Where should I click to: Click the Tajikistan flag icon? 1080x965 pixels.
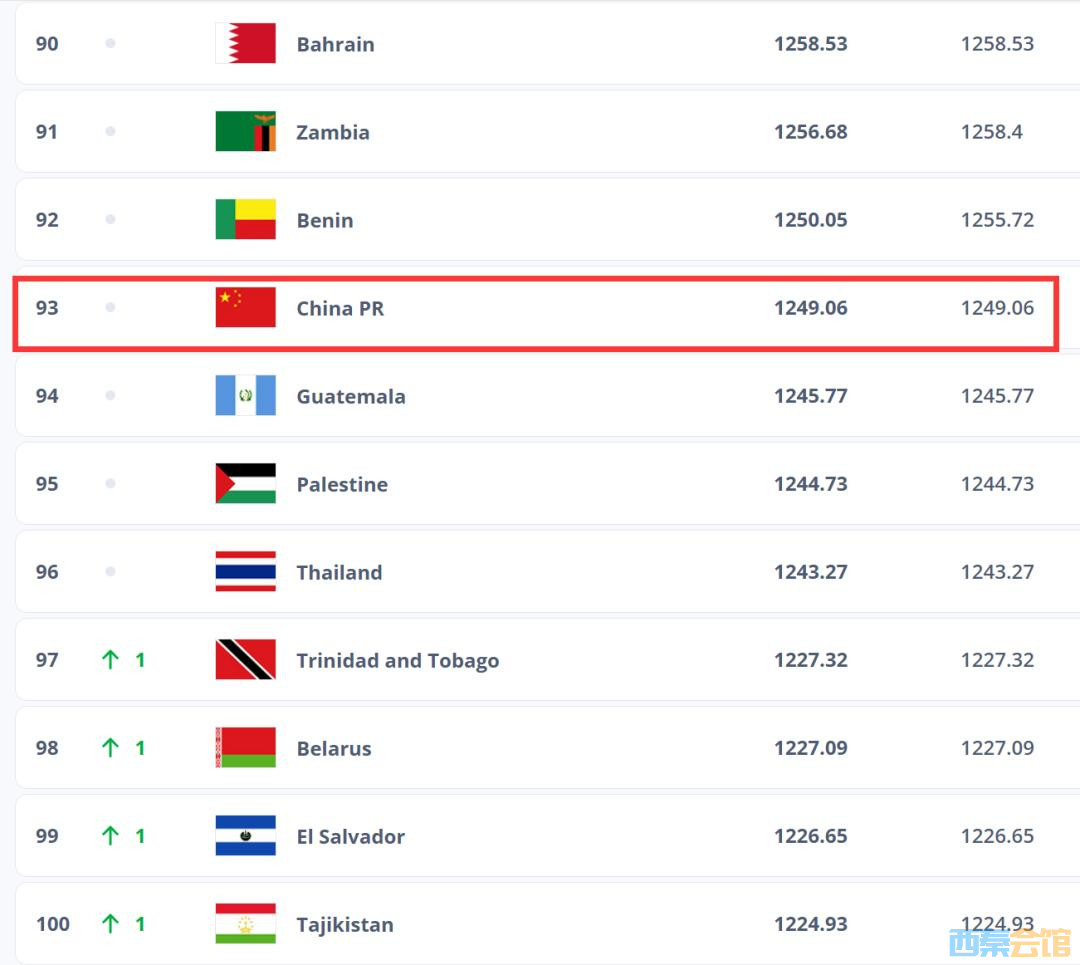point(245,924)
